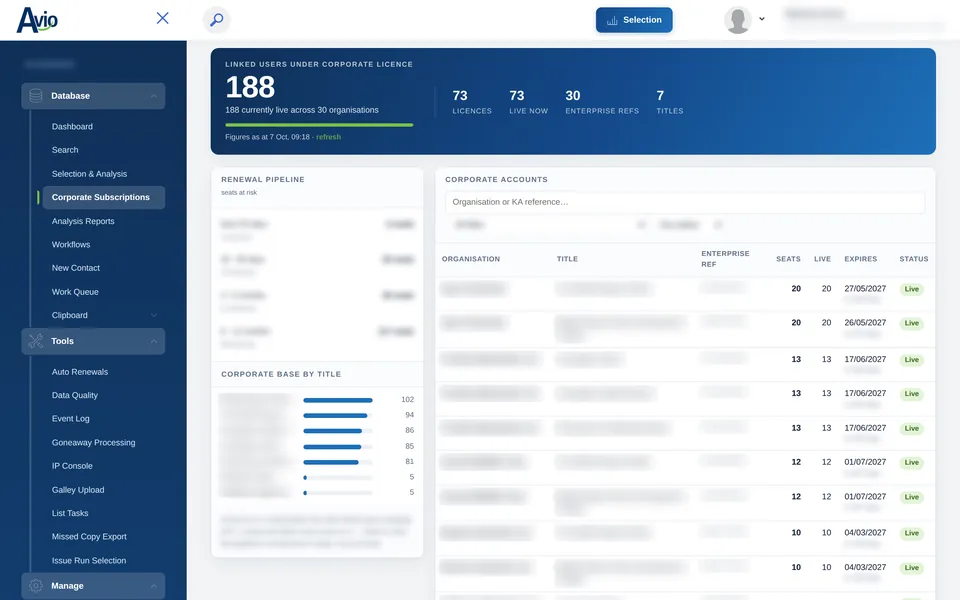Click expiry date 26/05/2027
Viewport: 960px width, 600px height.
(864, 323)
